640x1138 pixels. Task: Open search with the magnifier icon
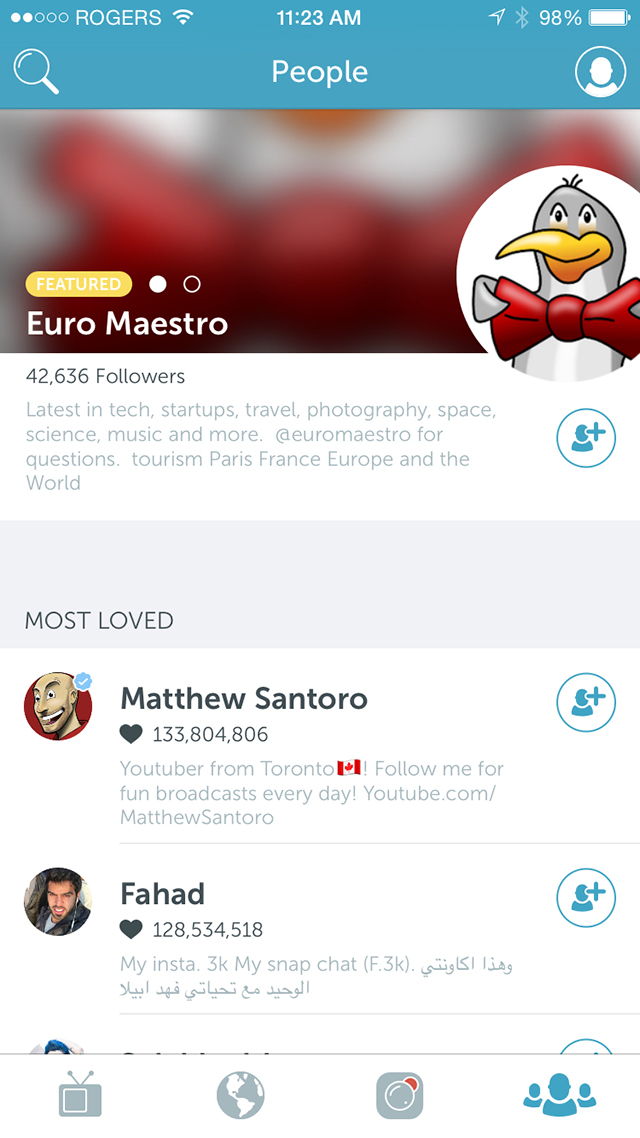coord(35,71)
